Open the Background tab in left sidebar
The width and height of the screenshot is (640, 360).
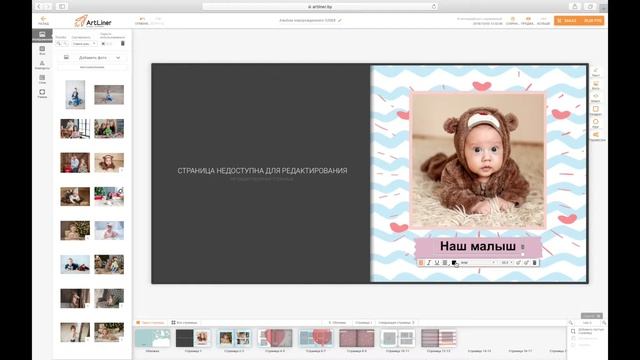tap(42, 50)
